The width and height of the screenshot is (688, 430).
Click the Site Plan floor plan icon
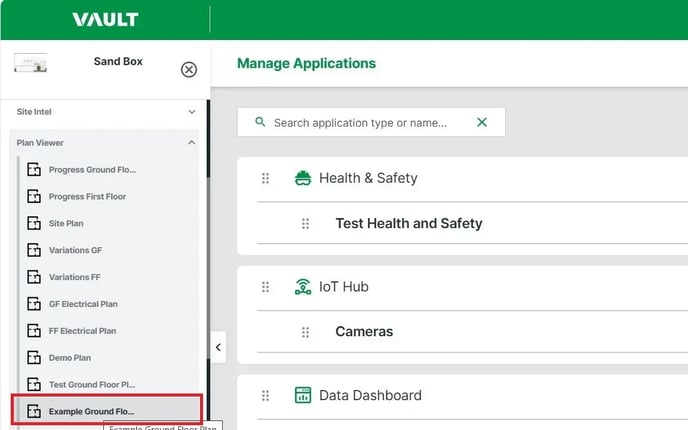(33, 223)
